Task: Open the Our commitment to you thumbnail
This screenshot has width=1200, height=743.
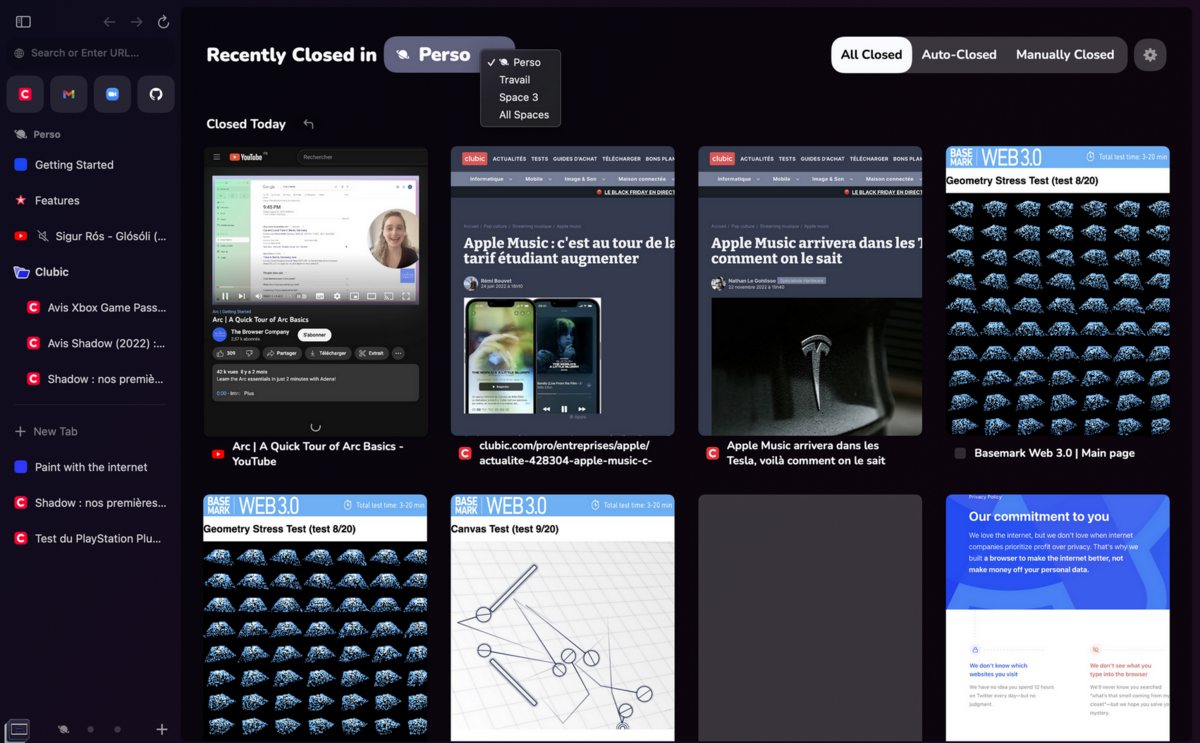Action: 1058,618
